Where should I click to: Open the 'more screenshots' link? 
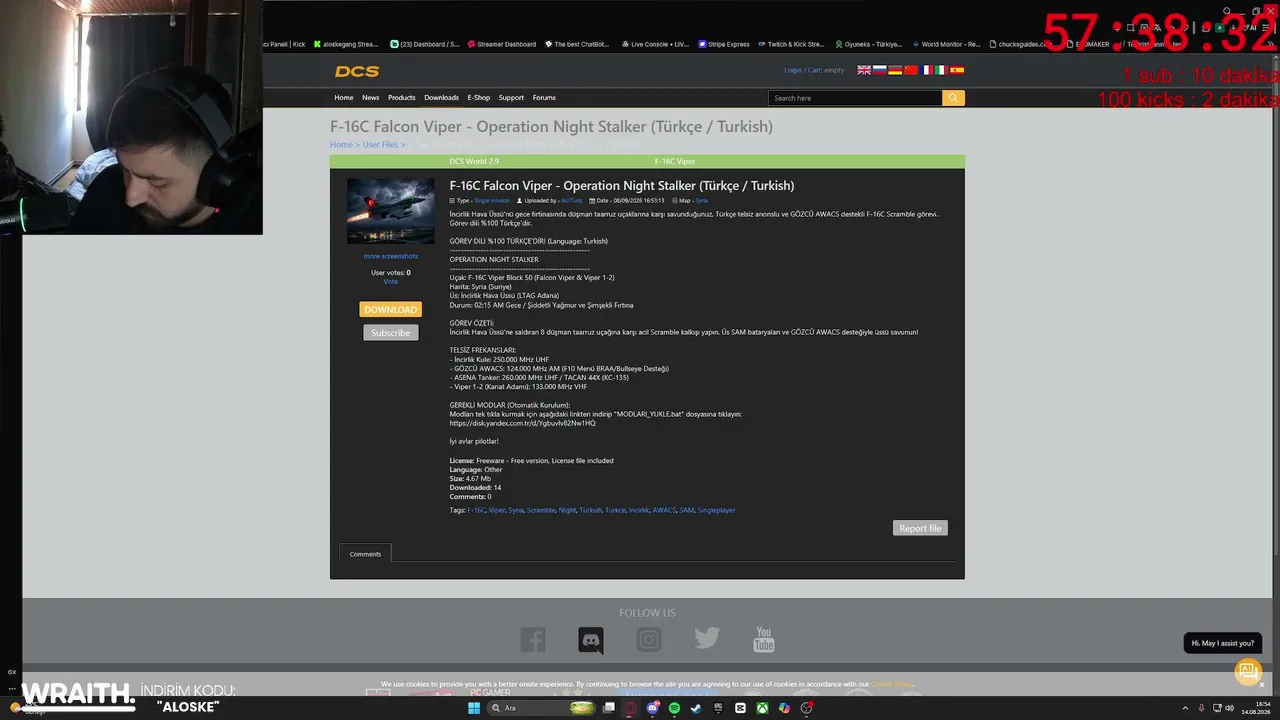tap(390, 257)
